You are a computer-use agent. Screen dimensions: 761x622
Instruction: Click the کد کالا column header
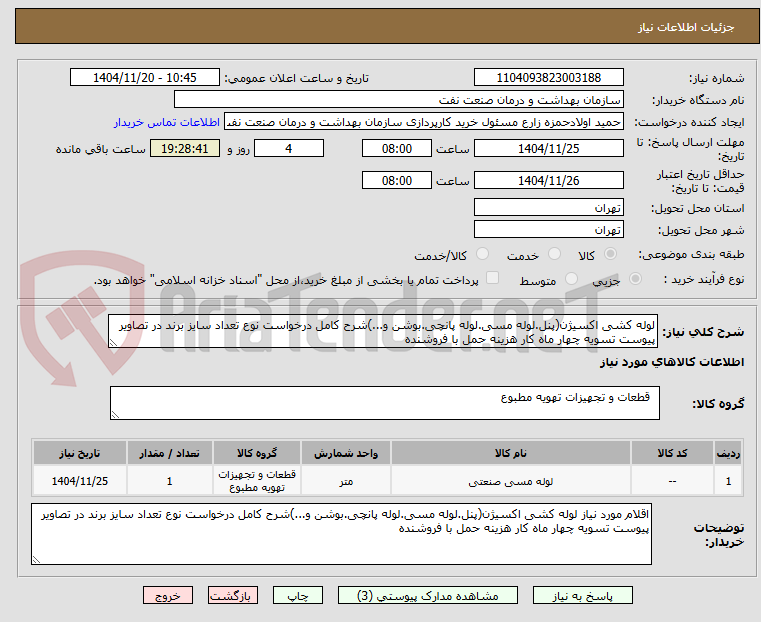672,453
